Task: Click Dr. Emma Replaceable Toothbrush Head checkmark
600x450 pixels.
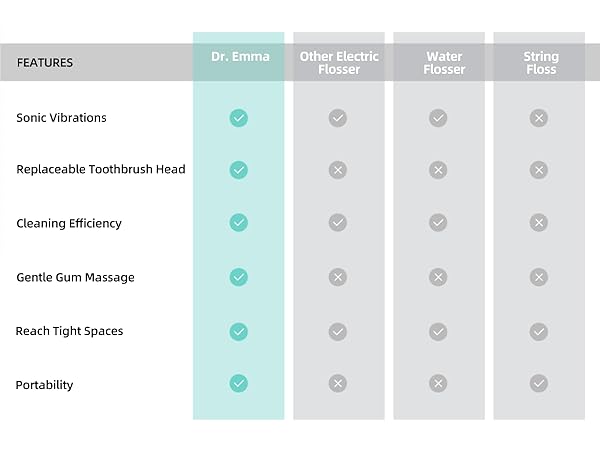Action: pos(238,170)
